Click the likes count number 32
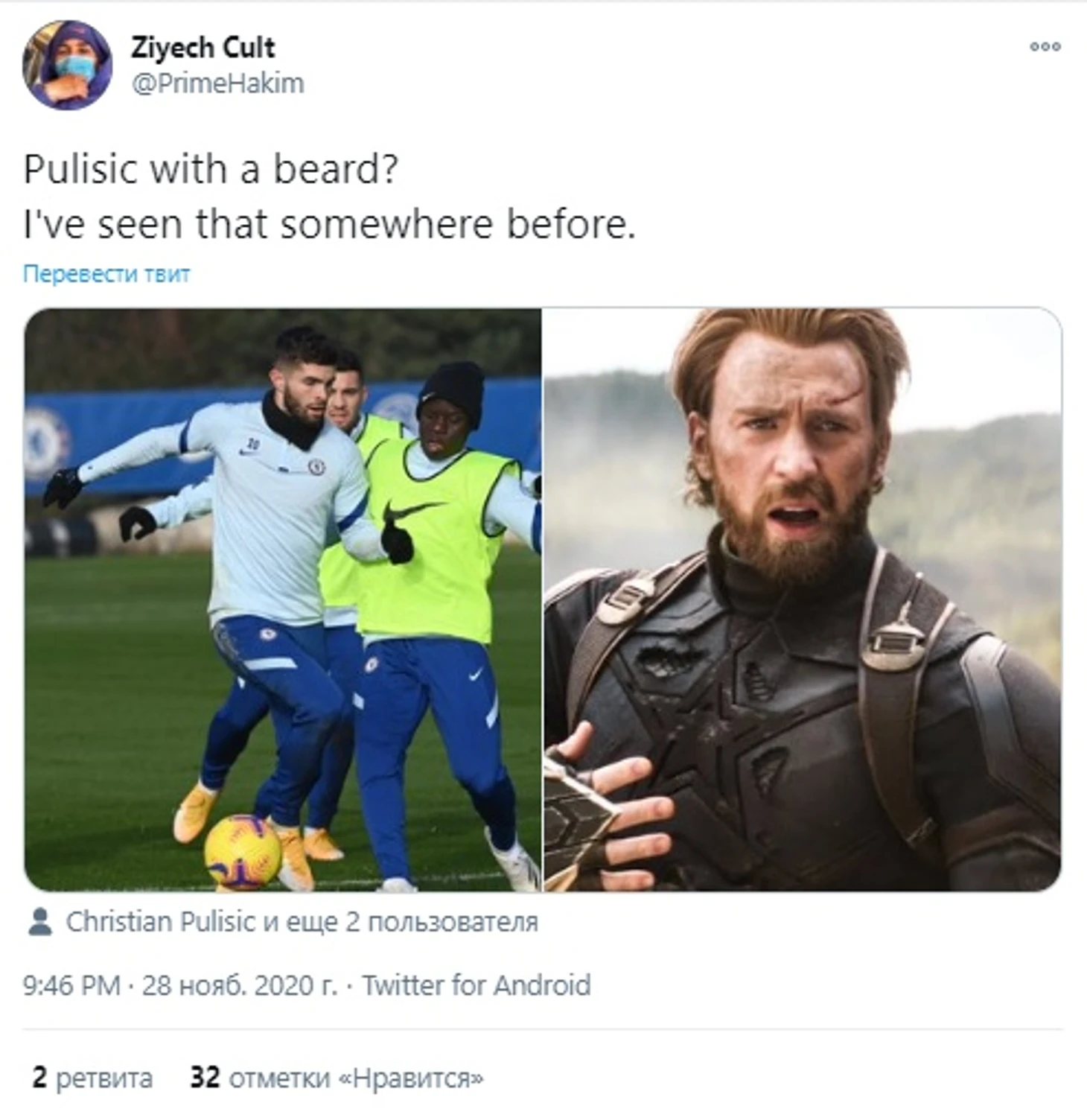 [x=205, y=1078]
